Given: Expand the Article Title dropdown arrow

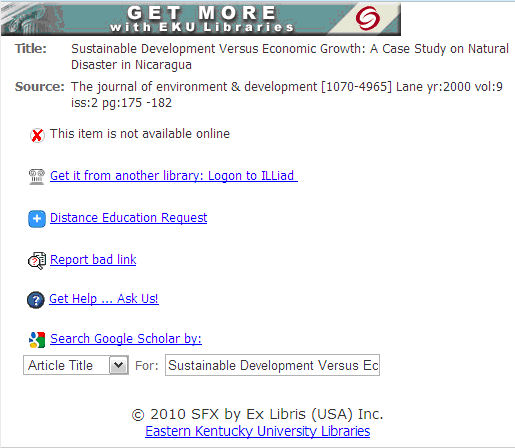Looking at the screenshot, I should 119,365.
